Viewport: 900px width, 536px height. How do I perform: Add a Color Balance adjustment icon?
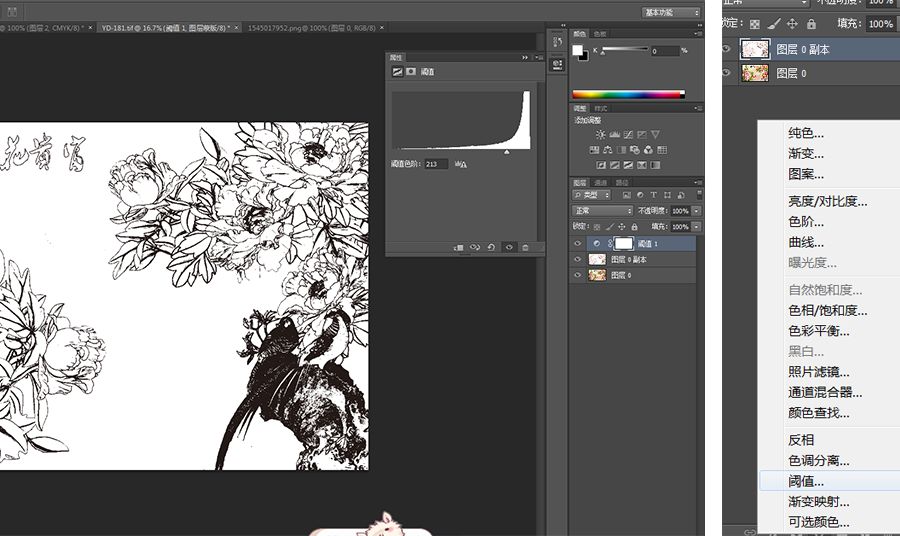click(x=608, y=150)
